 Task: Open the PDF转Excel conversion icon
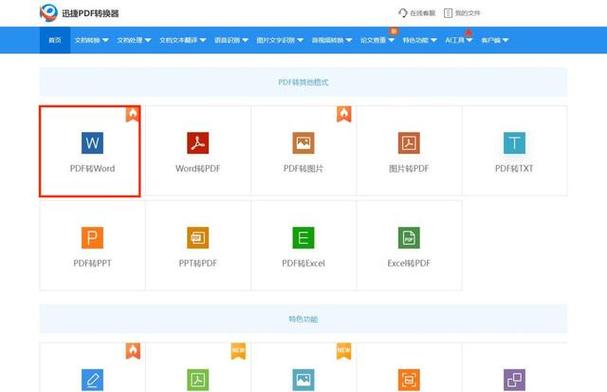304,238
